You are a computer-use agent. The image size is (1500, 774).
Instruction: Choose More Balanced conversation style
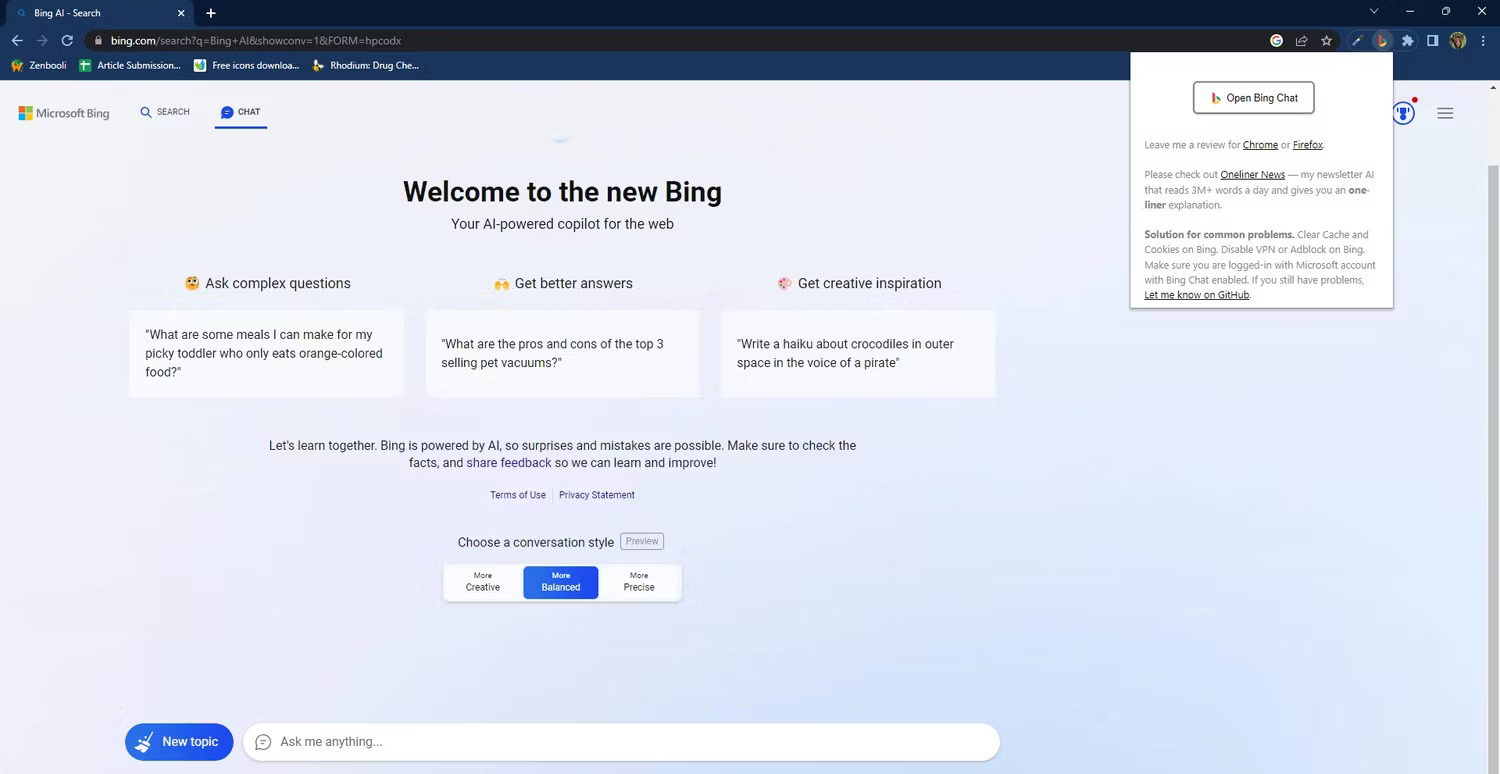pos(561,582)
